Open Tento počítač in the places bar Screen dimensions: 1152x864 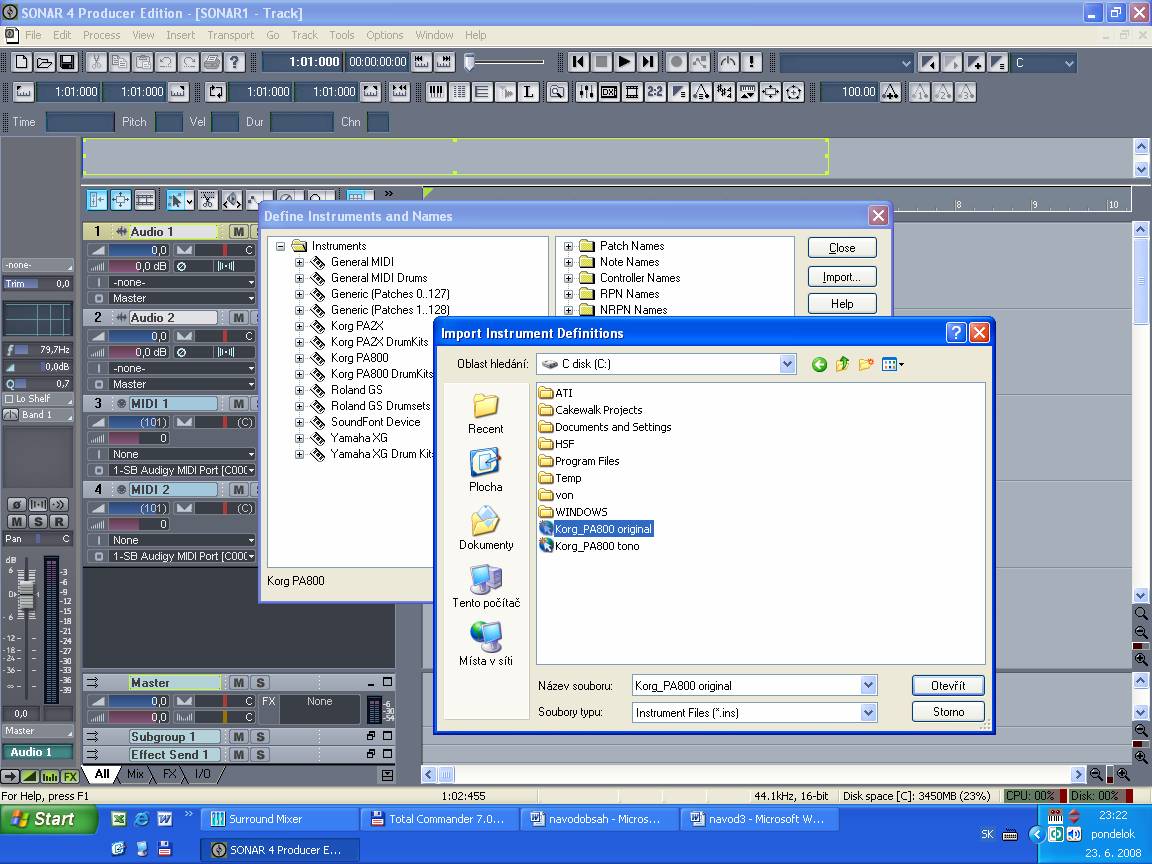[486, 587]
